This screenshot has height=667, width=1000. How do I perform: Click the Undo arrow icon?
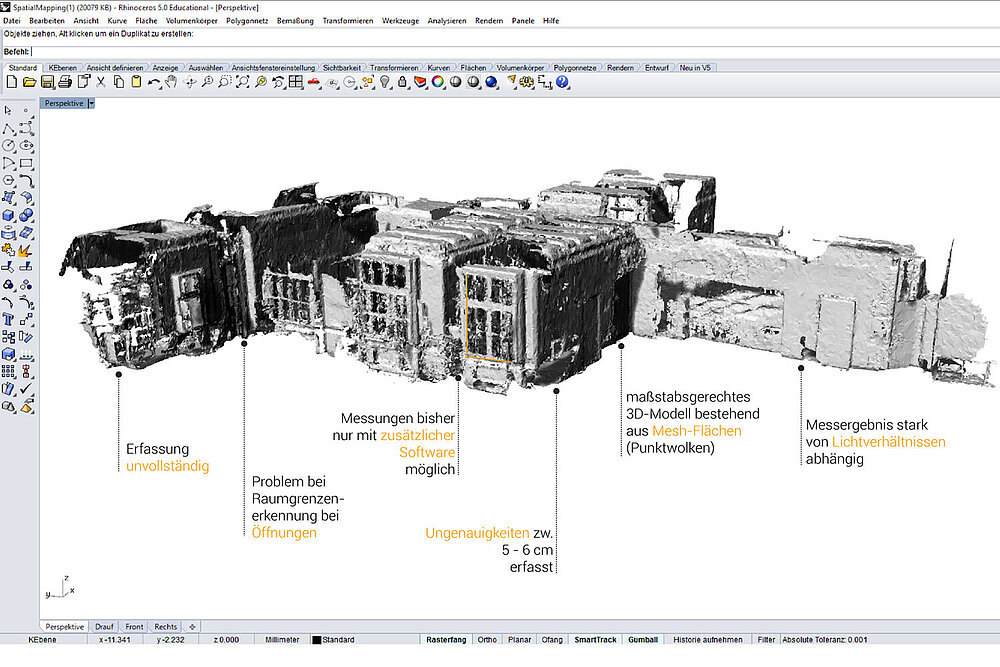[153, 82]
